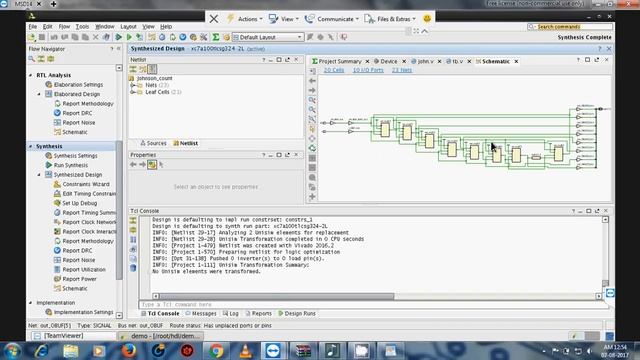
Task: Open Google Chrome from the taskbar
Action: (x=216, y=351)
